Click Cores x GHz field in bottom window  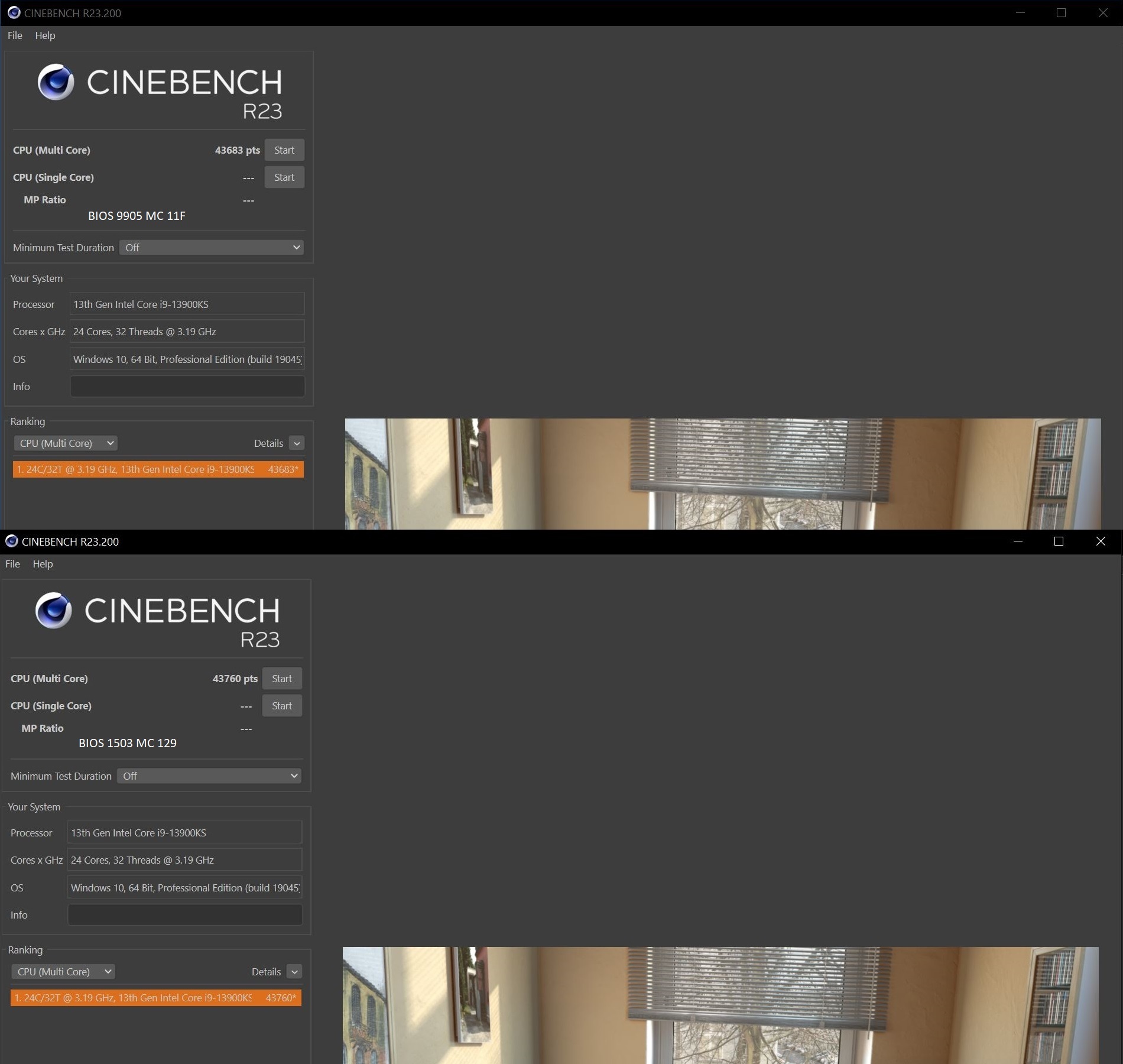click(185, 859)
